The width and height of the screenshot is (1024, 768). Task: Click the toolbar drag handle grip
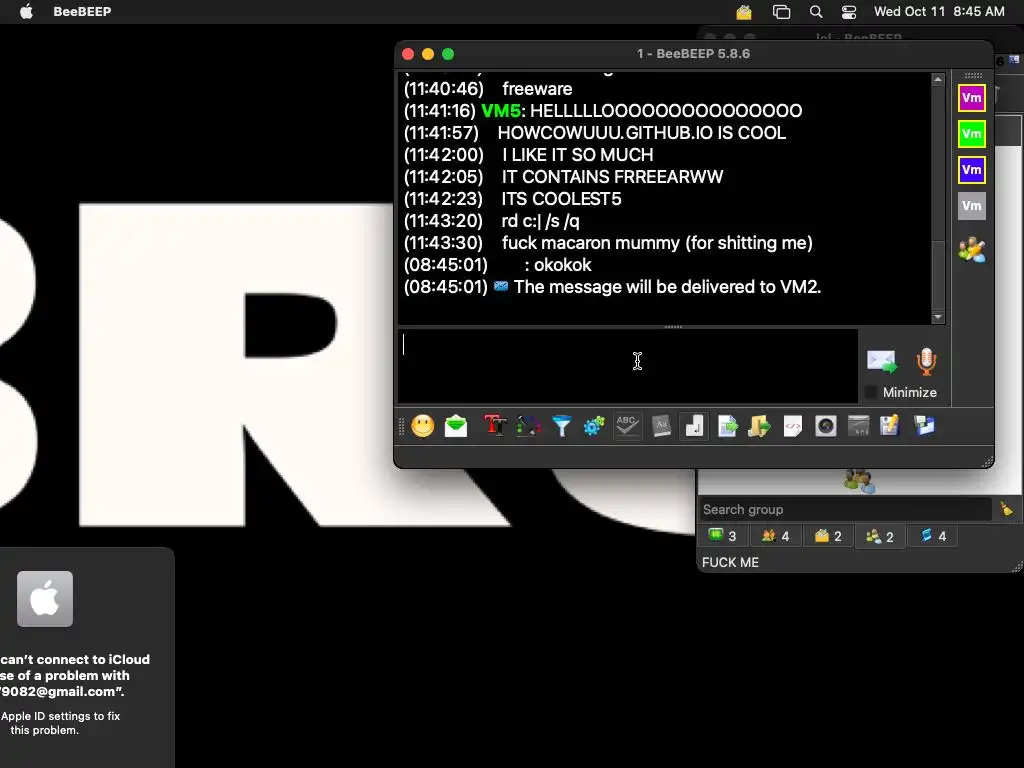click(x=401, y=426)
